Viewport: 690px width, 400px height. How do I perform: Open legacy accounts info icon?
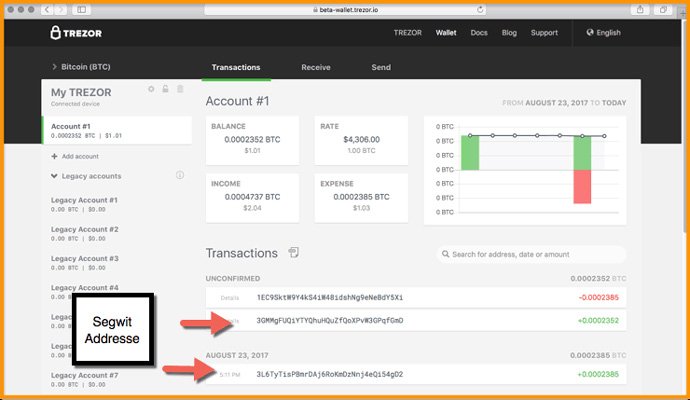coord(180,175)
